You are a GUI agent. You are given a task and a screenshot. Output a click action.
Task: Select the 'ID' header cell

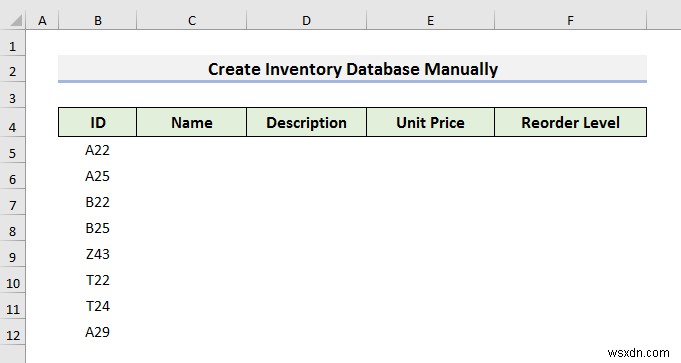[98, 122]
